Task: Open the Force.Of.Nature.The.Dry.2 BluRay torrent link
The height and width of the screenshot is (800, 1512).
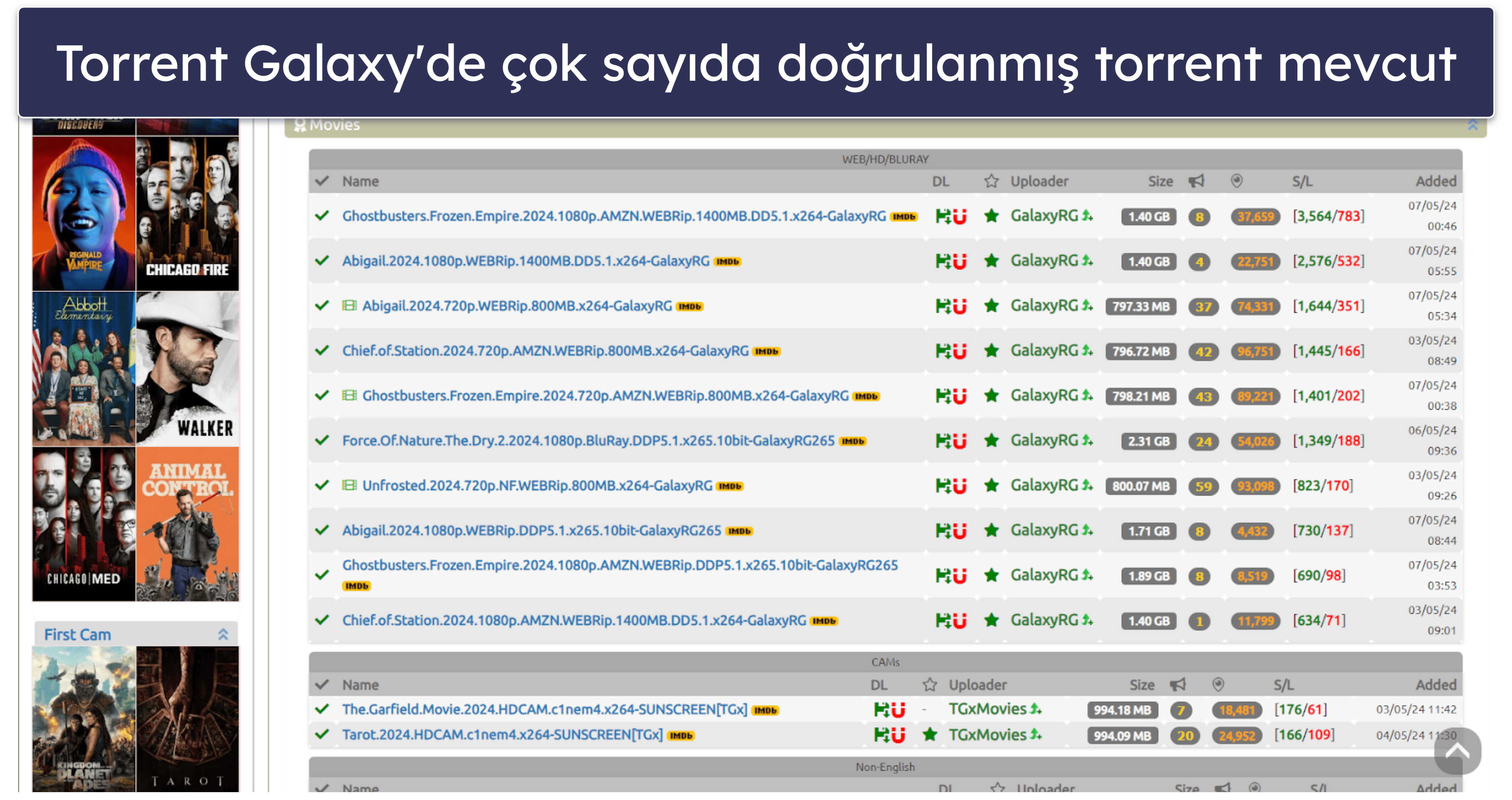Action: click(588, 441)
